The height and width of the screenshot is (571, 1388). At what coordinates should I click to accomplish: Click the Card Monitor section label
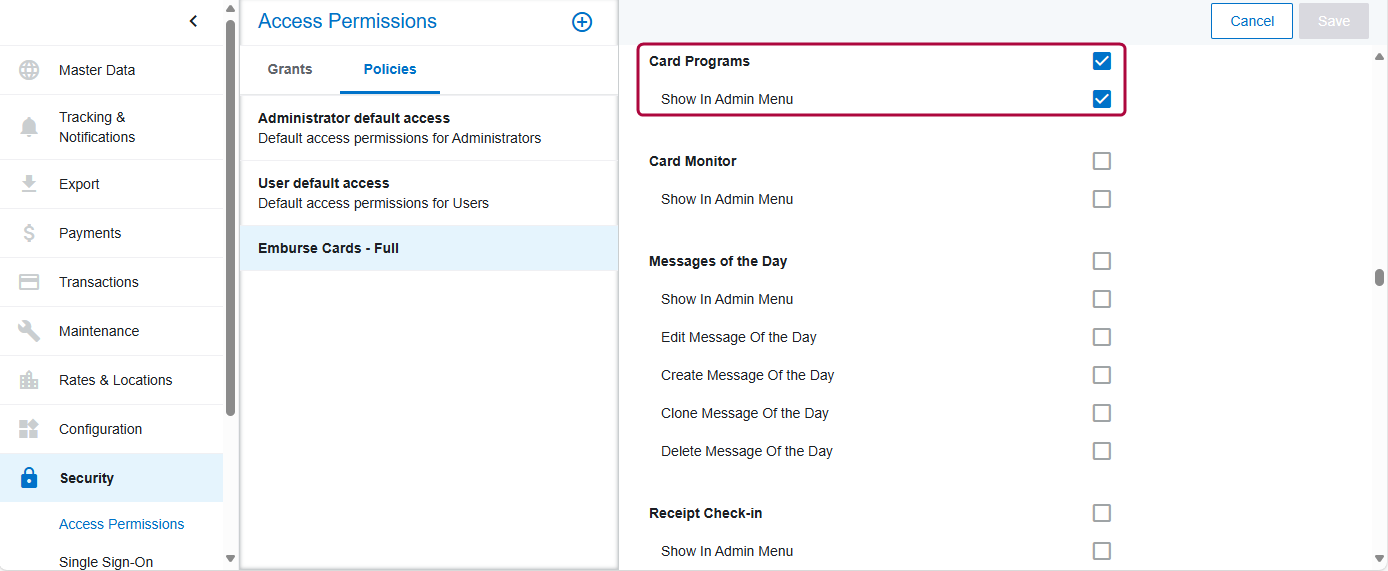pos(693,161)
